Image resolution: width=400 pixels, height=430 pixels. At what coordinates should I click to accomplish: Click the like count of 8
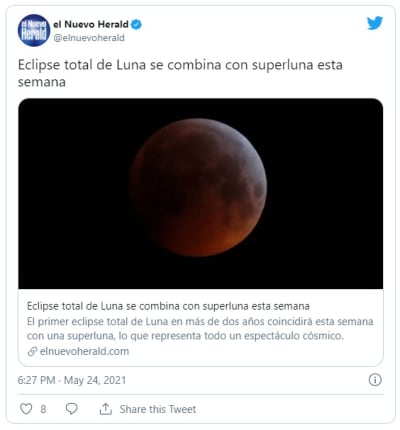(x=43, y=409)
